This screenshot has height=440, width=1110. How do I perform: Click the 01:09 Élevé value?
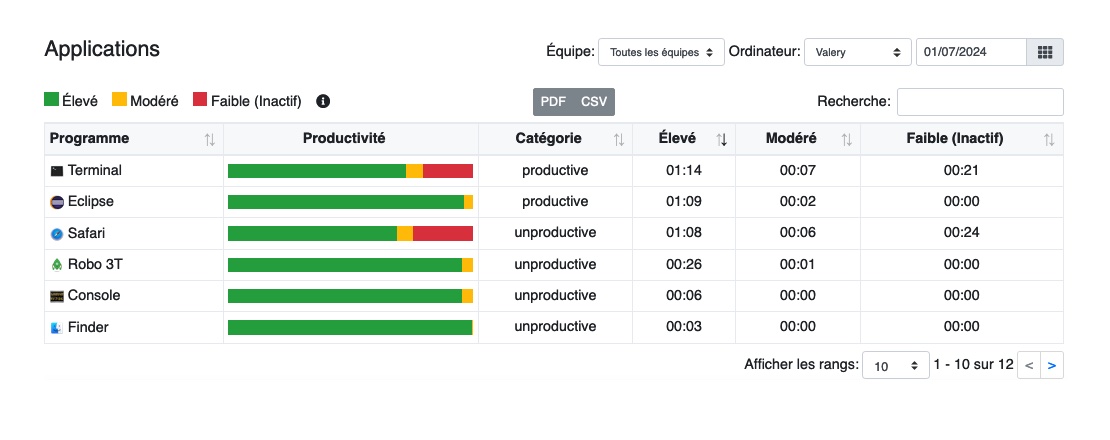coord(684,202)
